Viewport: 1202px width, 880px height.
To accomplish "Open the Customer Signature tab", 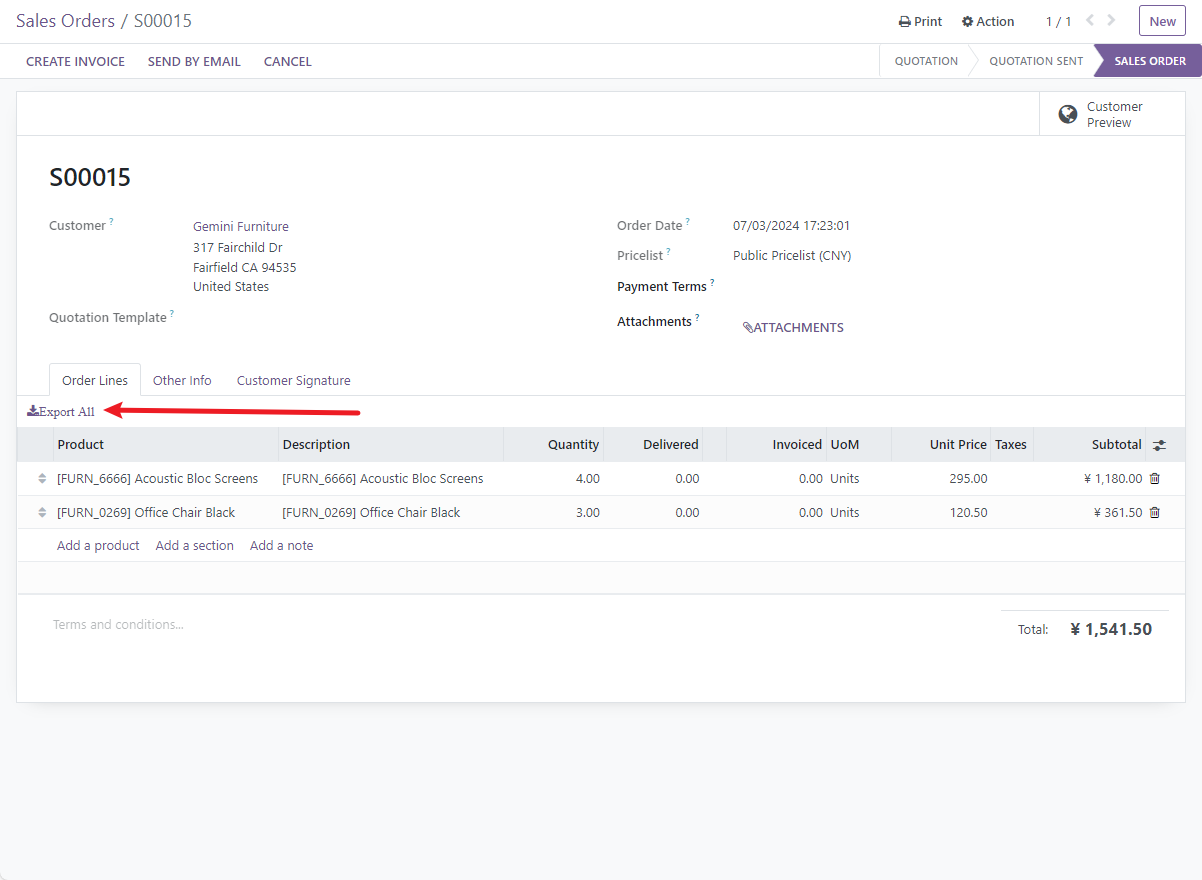I will pos(294,380).
